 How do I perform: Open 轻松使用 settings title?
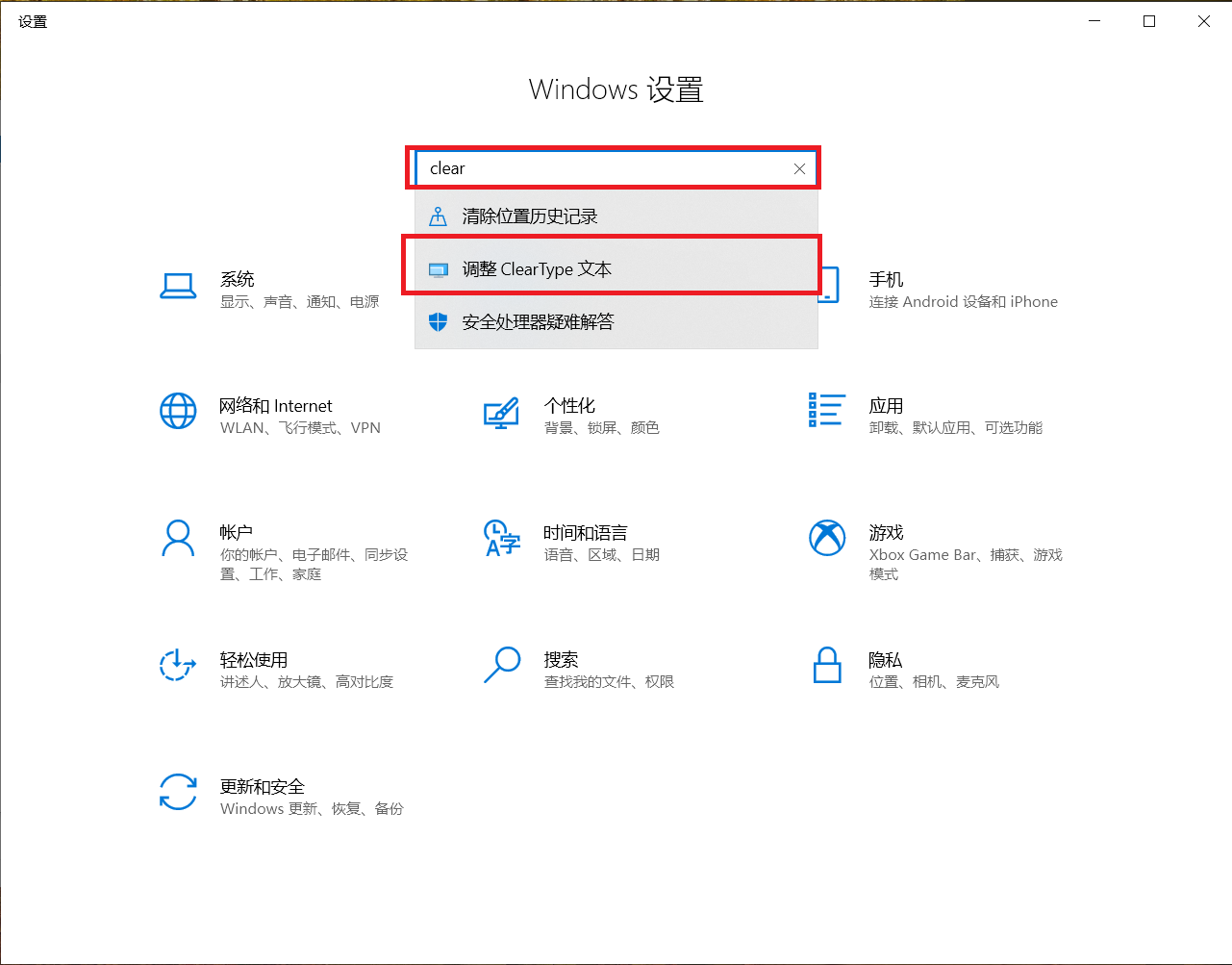(254, 660)
